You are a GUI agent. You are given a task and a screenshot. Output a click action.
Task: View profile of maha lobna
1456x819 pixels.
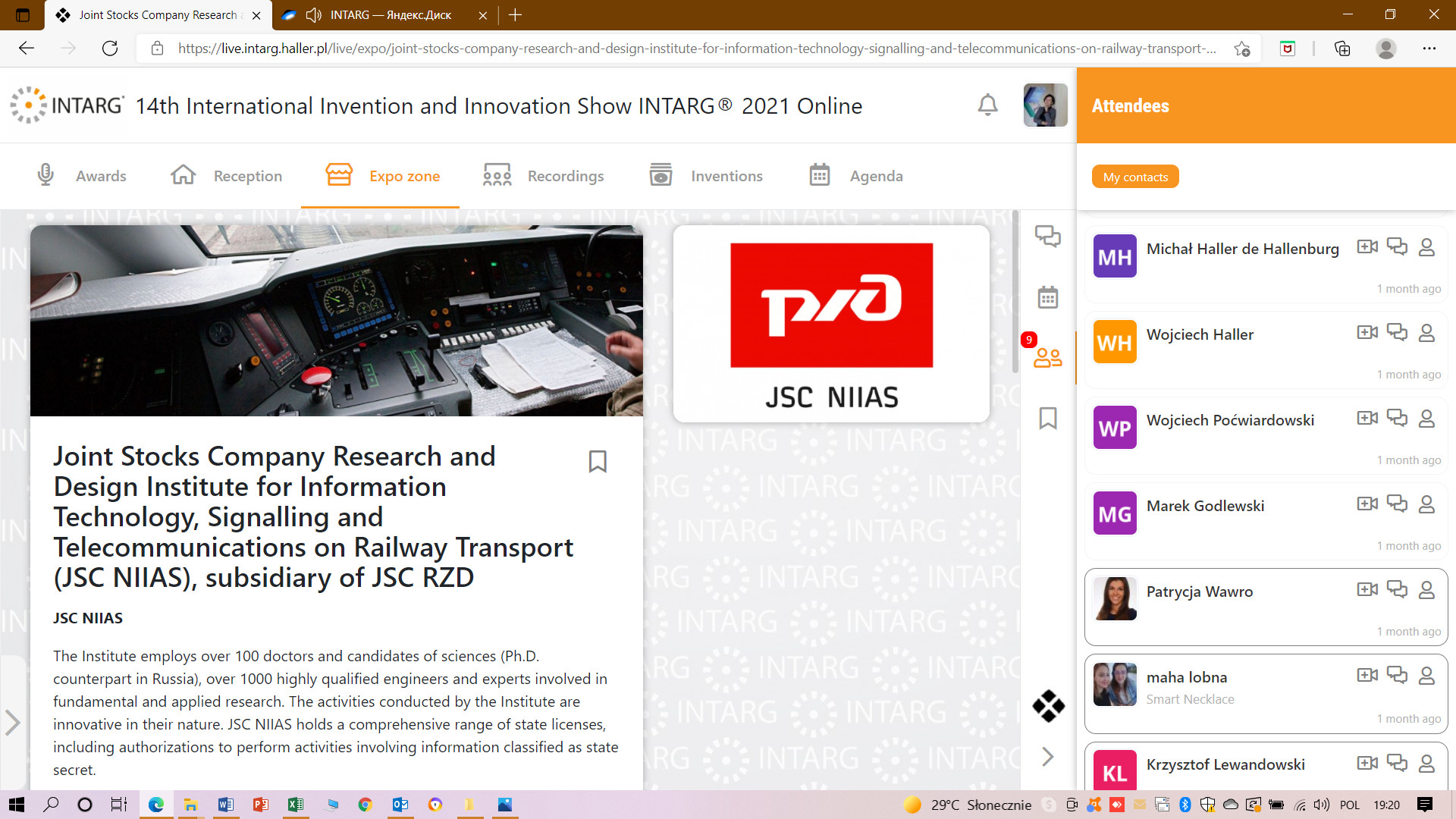(1426, 676)
